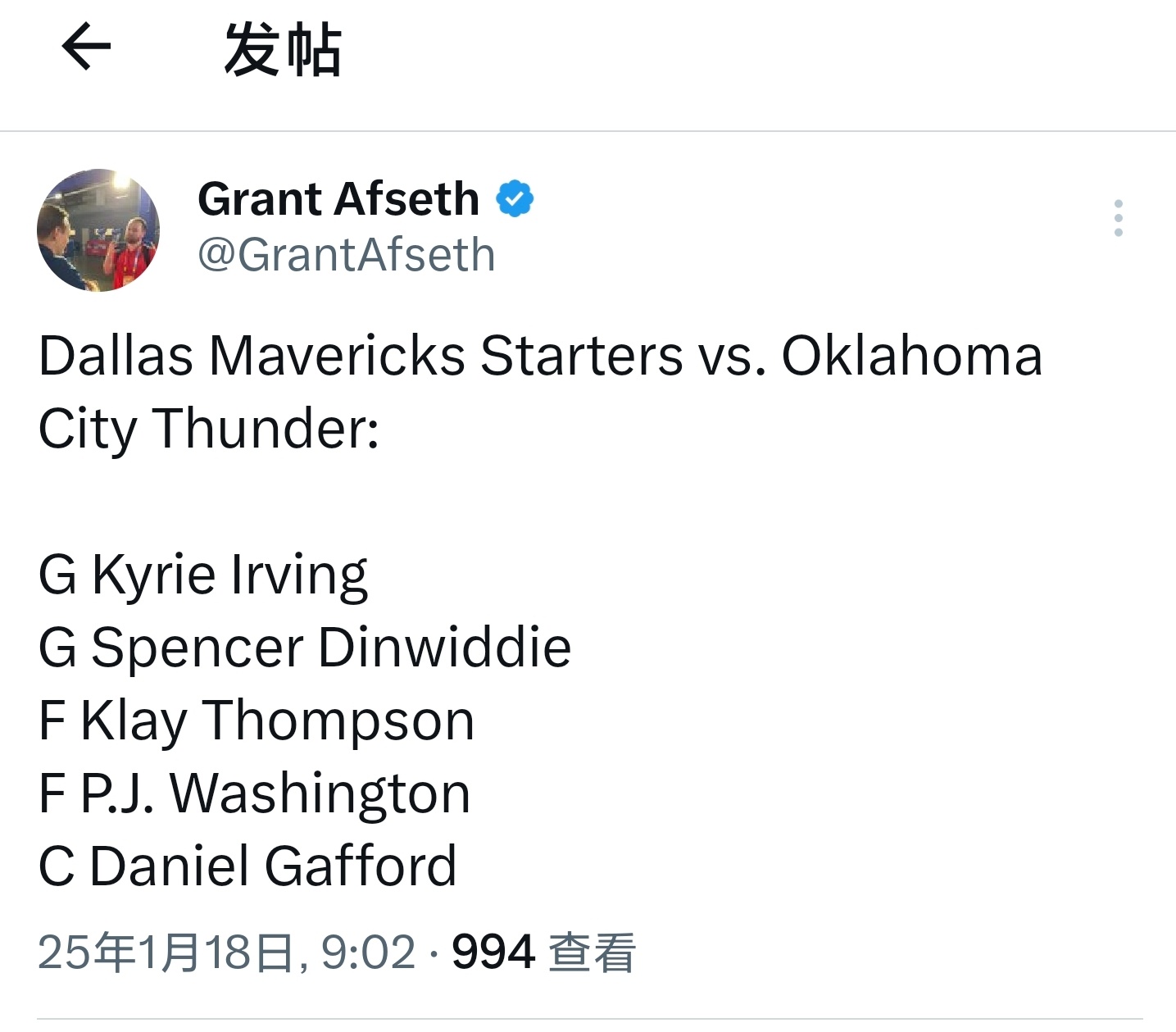
Task: Open the 查看 views label
Action: 592,952
